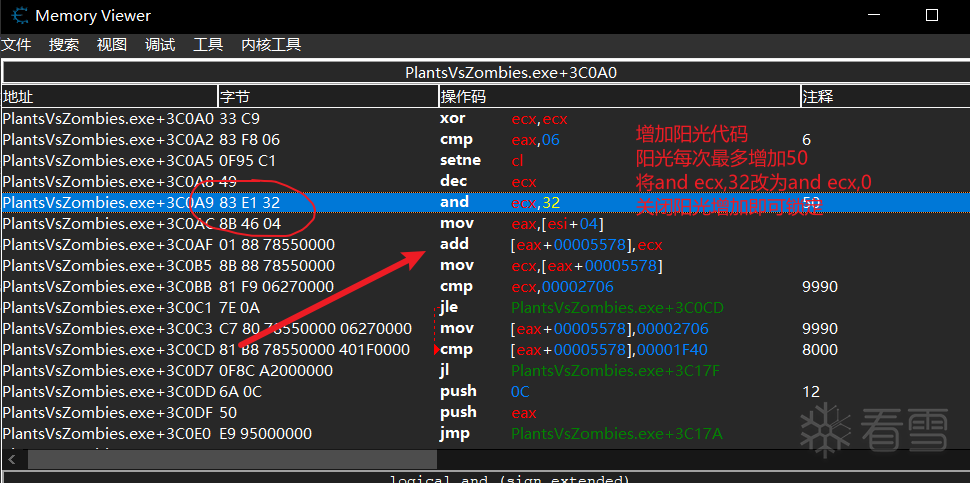Open the 搜索 menu

pyautogui.click(x=64, y=45)
